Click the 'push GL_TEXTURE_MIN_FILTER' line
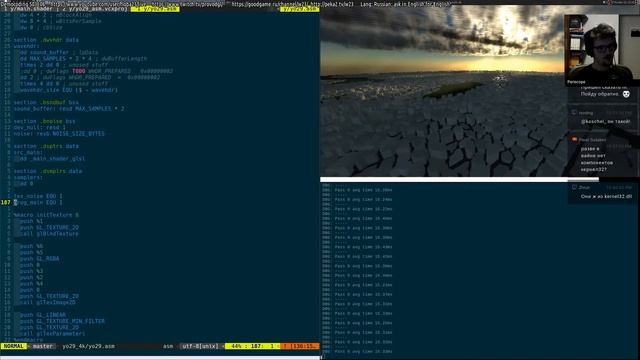Screen dimensions: 640x360 pos(62,321)
